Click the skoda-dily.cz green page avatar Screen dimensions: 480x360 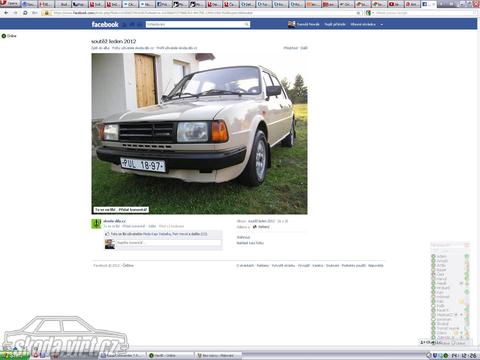tap(96, 224)
